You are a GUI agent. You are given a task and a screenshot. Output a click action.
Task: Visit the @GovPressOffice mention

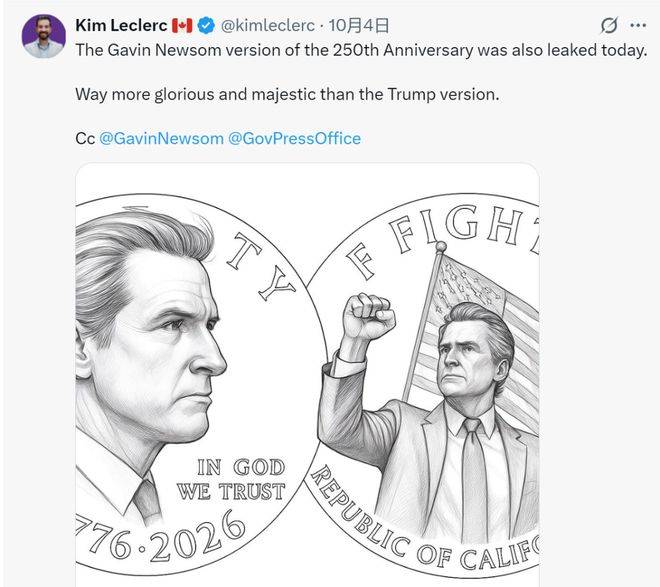click(x=294, y=138)
